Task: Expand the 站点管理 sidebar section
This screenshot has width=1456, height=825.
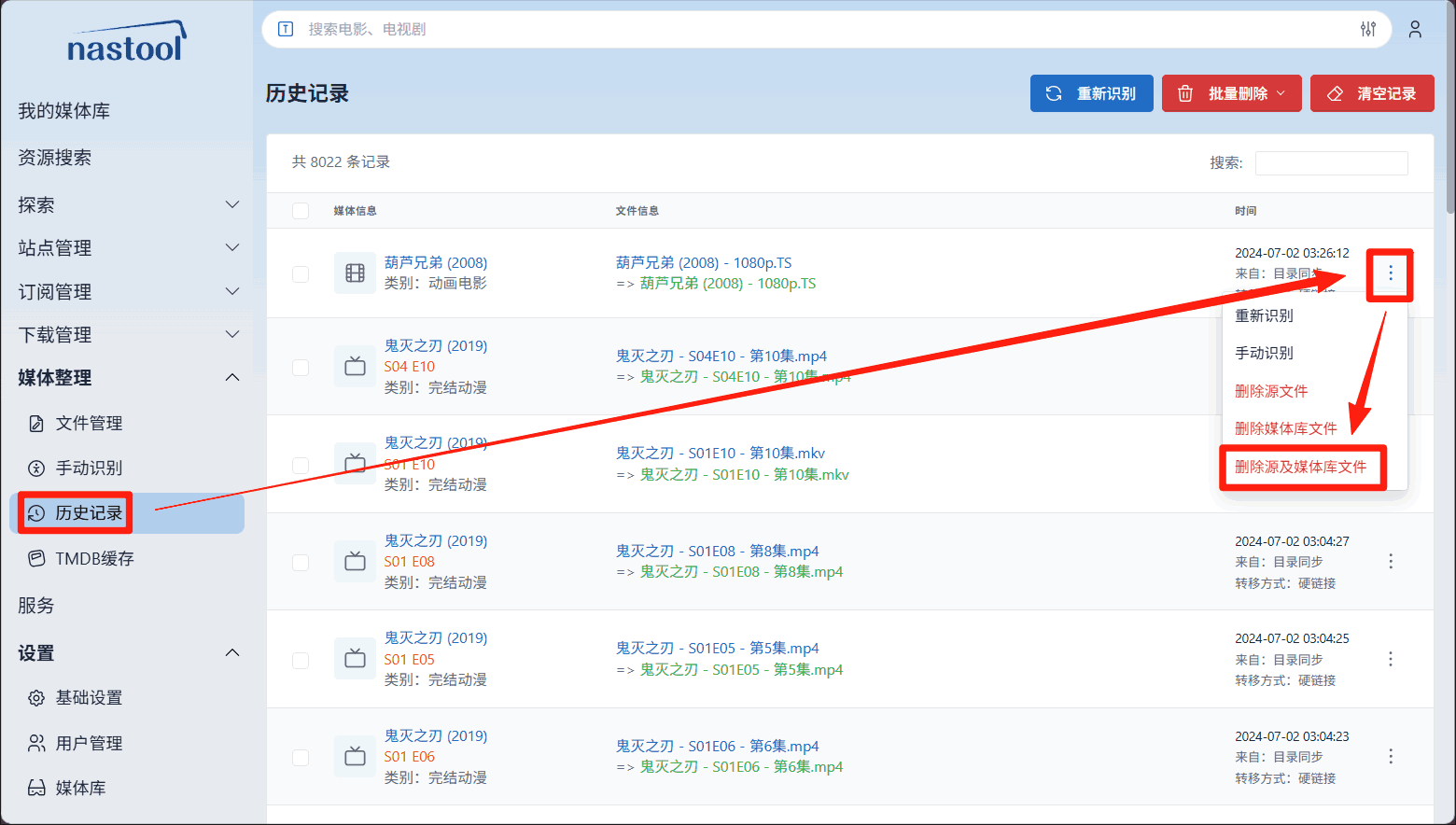Action: (x=127, y=248)
